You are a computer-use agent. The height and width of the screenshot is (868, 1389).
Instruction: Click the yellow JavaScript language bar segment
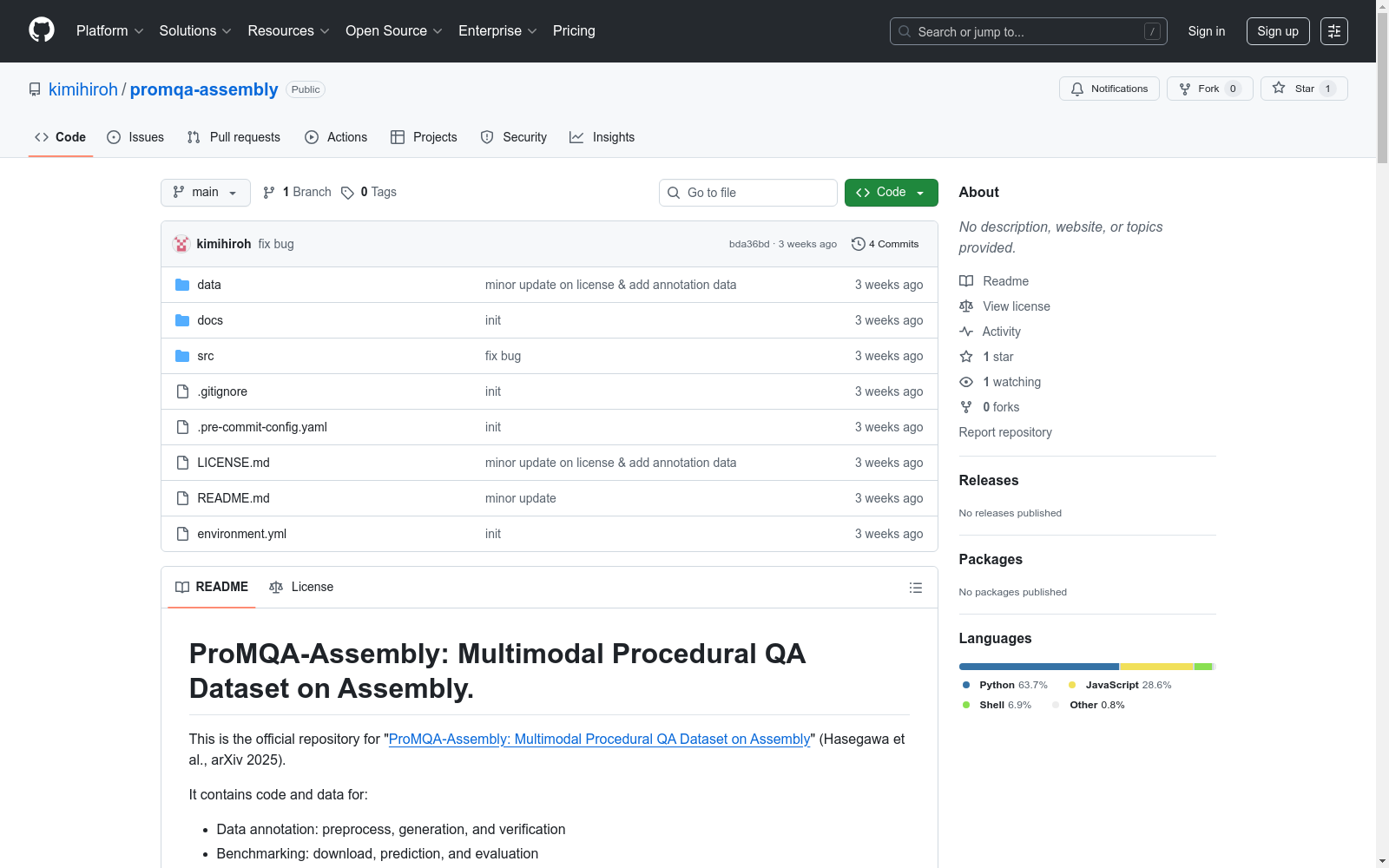pos(1157,667)
